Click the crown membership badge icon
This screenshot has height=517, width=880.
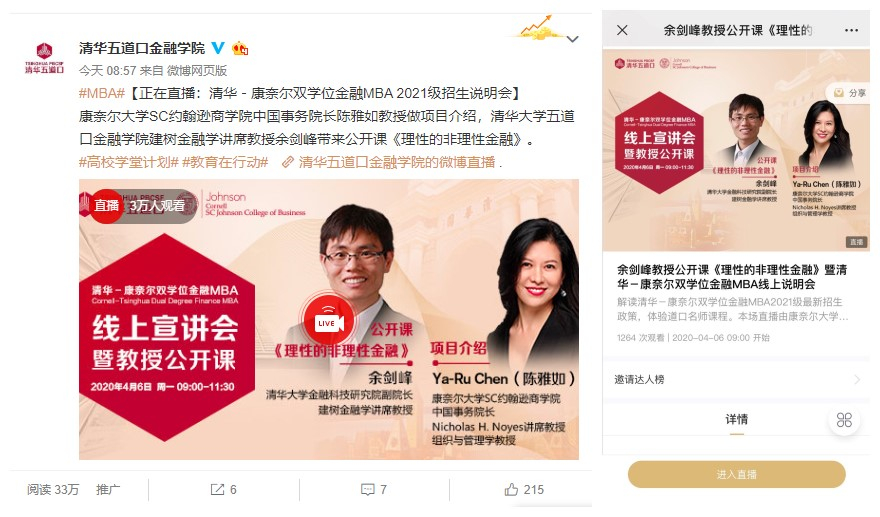pyautogui.click(x=240, y=48)
